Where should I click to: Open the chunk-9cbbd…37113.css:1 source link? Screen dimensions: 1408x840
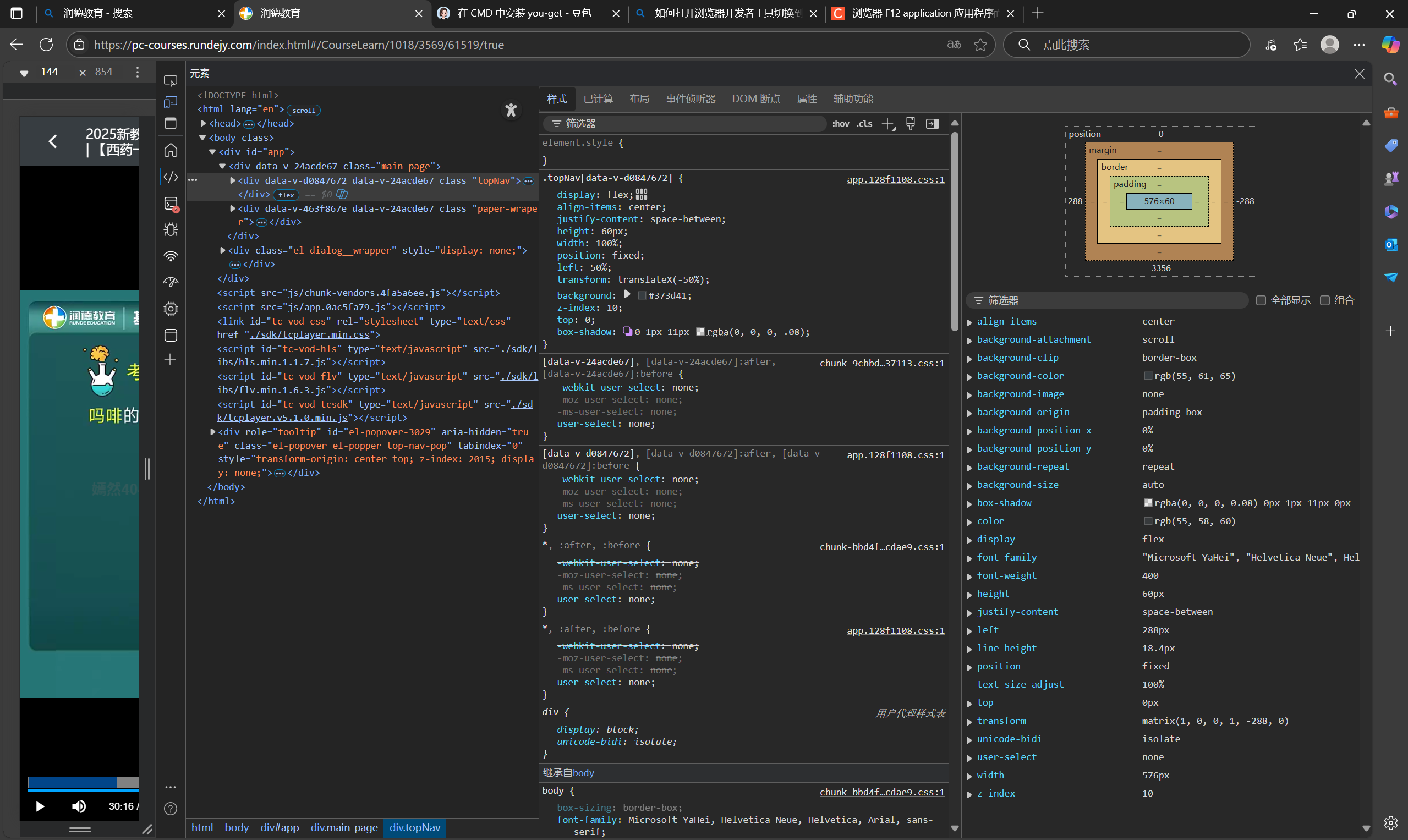pyautogui.click(x=881, y=363)
